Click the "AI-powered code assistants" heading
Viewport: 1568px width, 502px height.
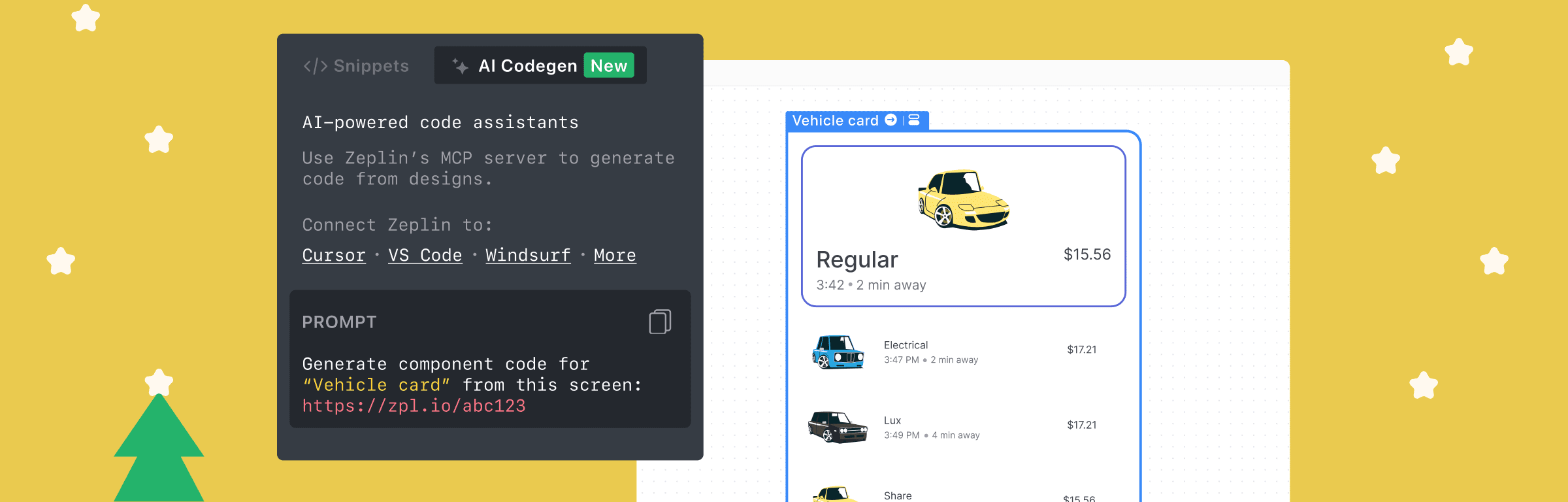pyautogui.click(x=440, y=122)
